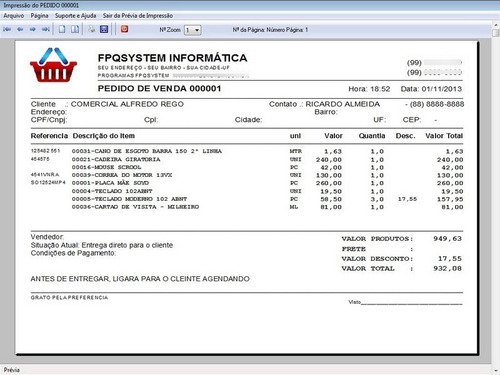Go to the previous page arrow
Screen dimensions: 500x375
[x=20, y=30]
